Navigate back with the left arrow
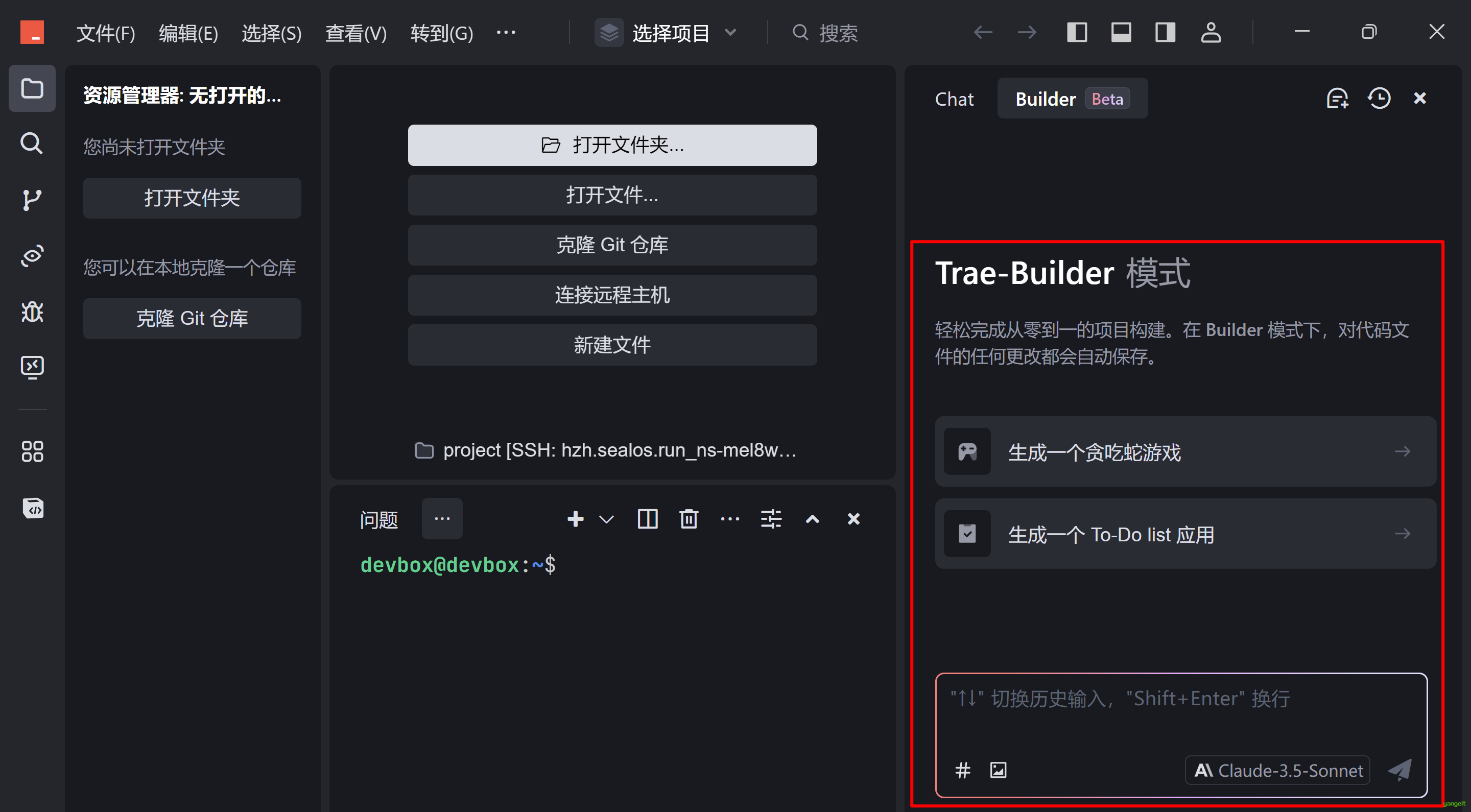The image size is (1471, 812). coord(983,32)
